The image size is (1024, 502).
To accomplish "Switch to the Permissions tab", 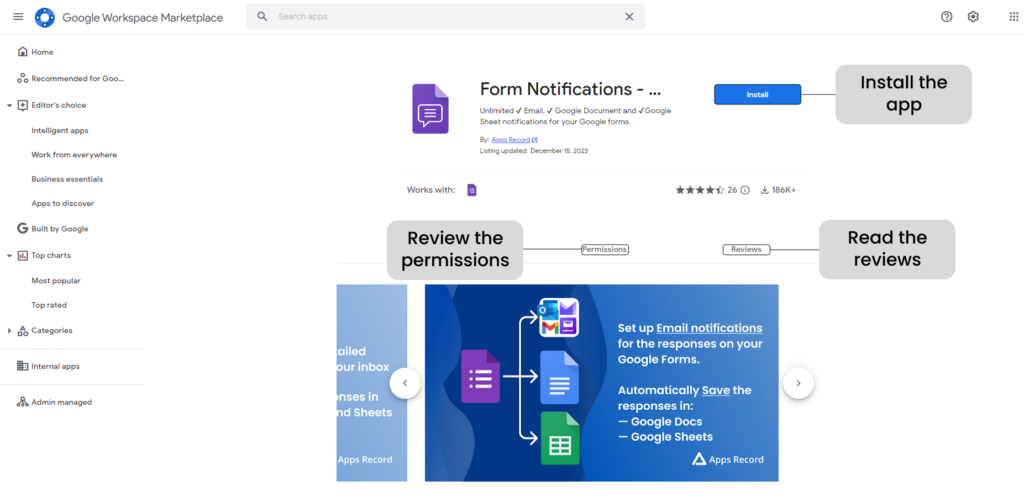I will point(604,249).
